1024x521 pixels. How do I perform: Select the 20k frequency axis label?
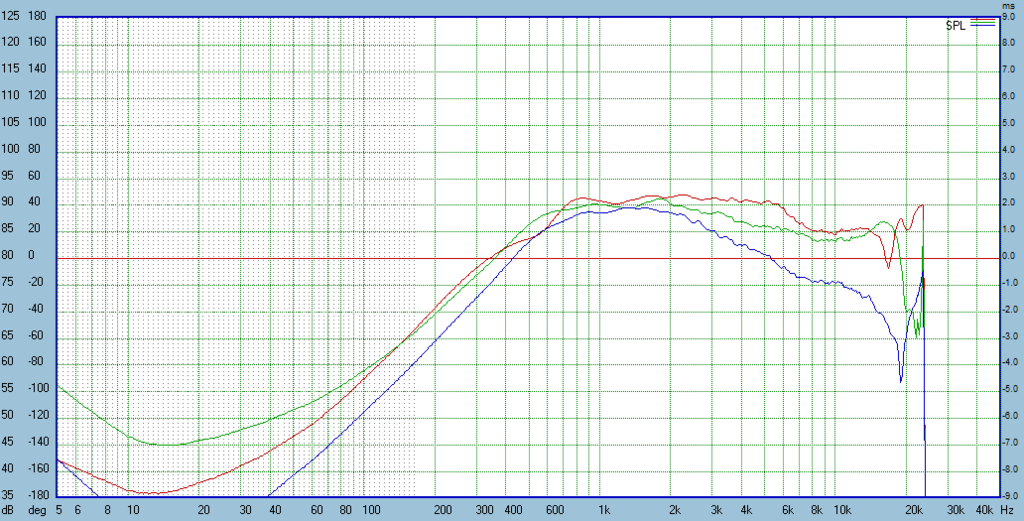point(914,509)
